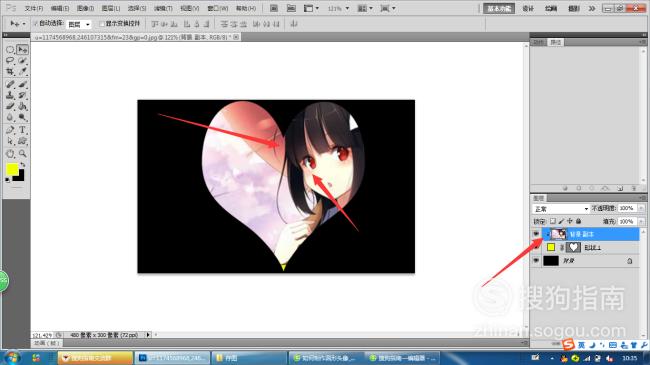
Task: Launch Bridge from the application bar
Action: pyautogui.click(x=274, y=8)
